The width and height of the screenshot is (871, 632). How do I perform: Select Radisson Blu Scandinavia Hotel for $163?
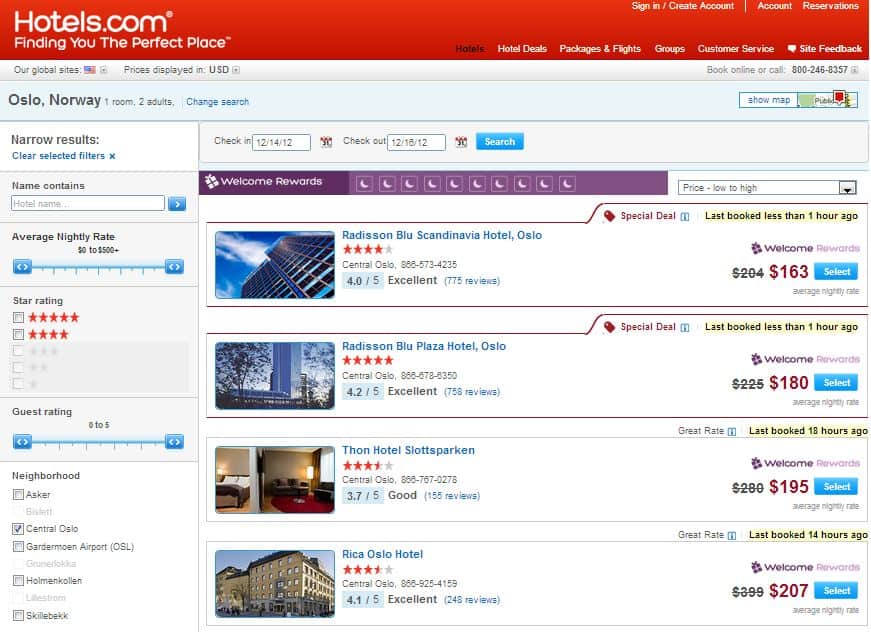coord(836,272)
